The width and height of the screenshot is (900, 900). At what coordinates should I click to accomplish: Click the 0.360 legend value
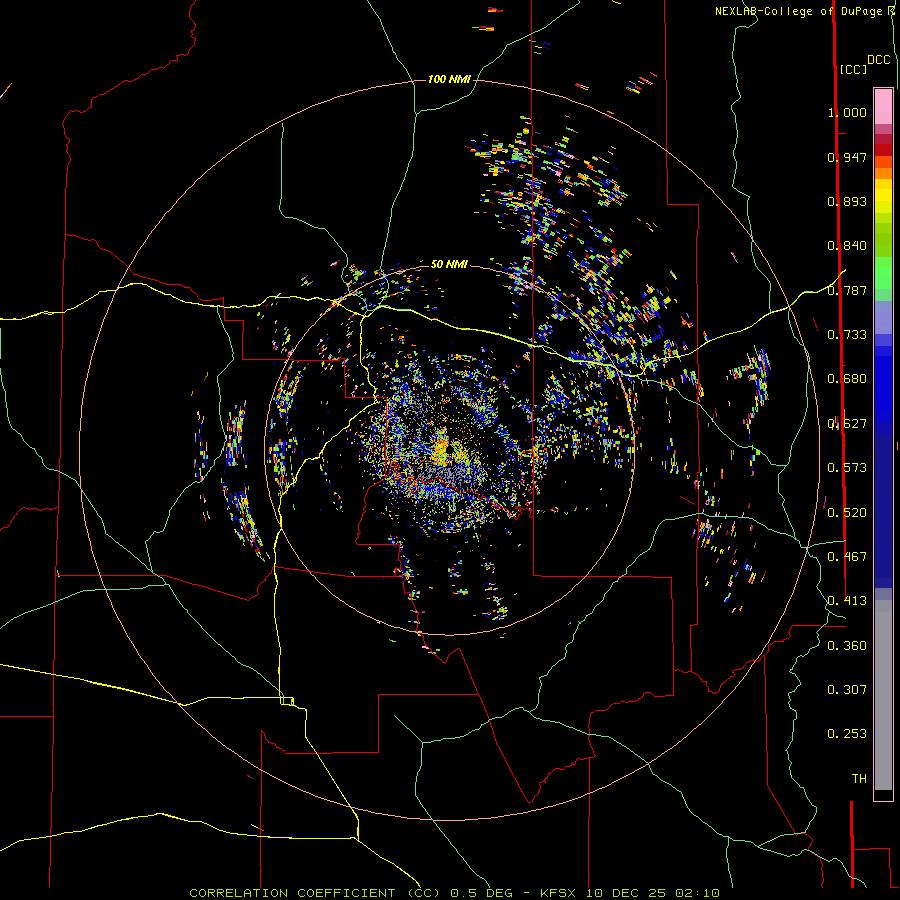tap(847, 646)
